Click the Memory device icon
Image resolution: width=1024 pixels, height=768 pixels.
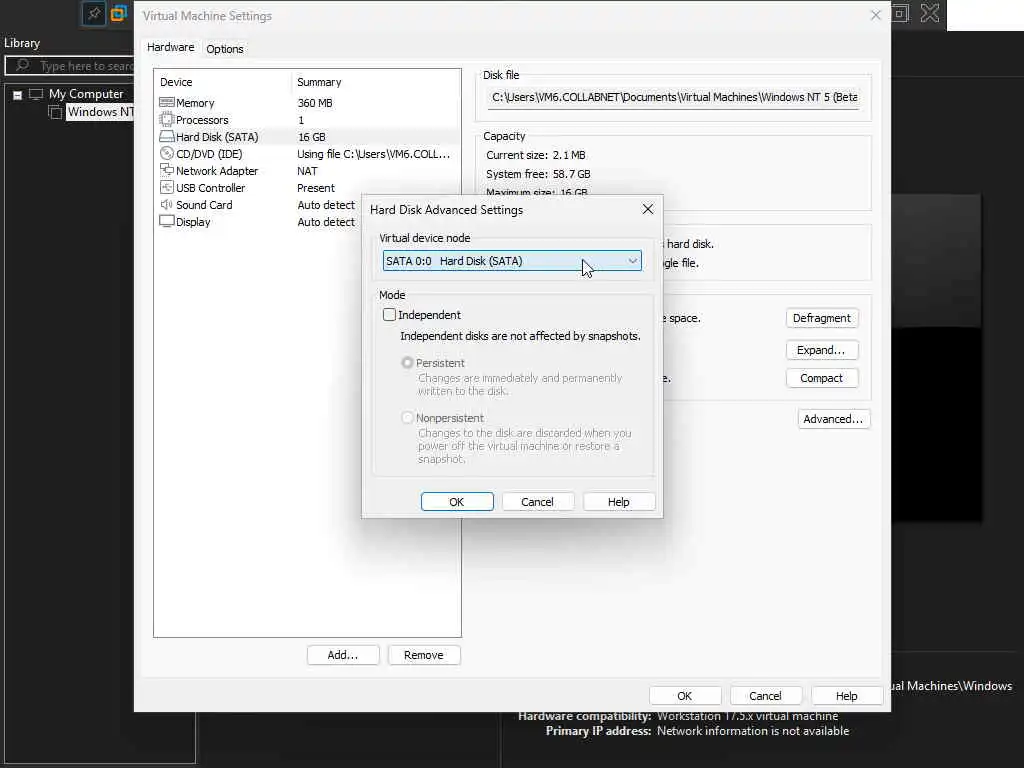pyautogui.click(x=167, y=103)
